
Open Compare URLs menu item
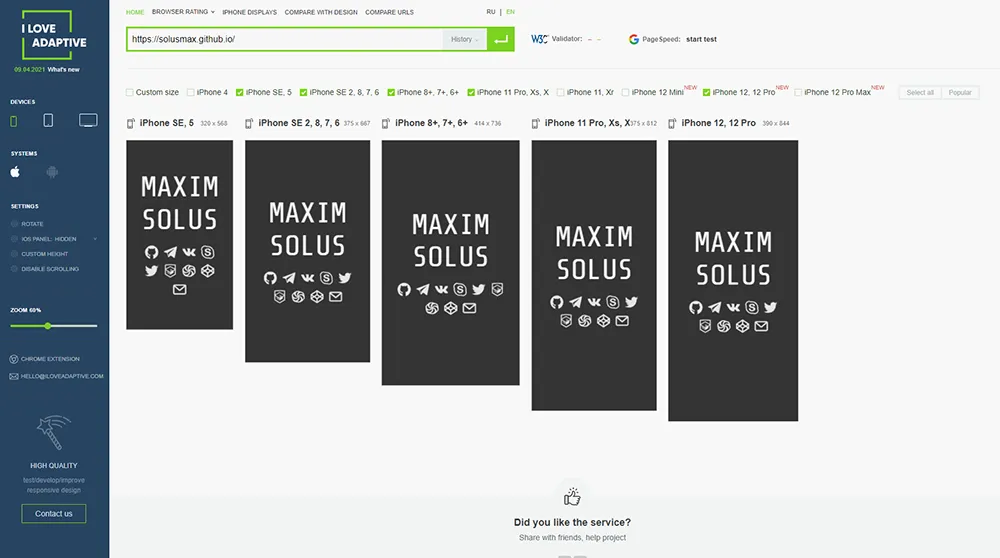[x=389, y=12]
